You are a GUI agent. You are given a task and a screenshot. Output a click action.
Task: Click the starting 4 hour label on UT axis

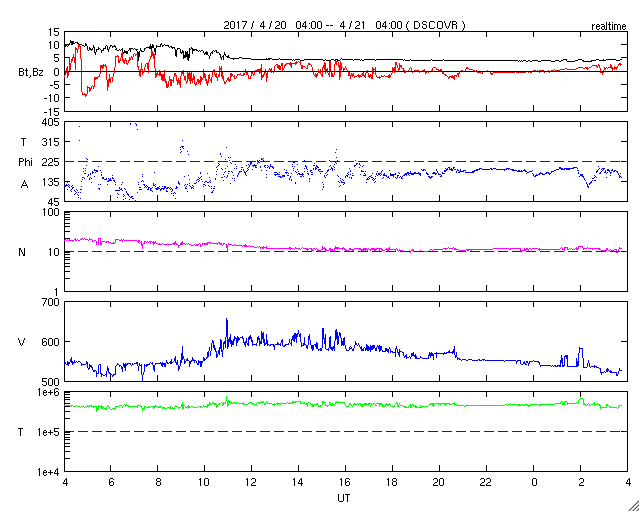pos(65,482)
